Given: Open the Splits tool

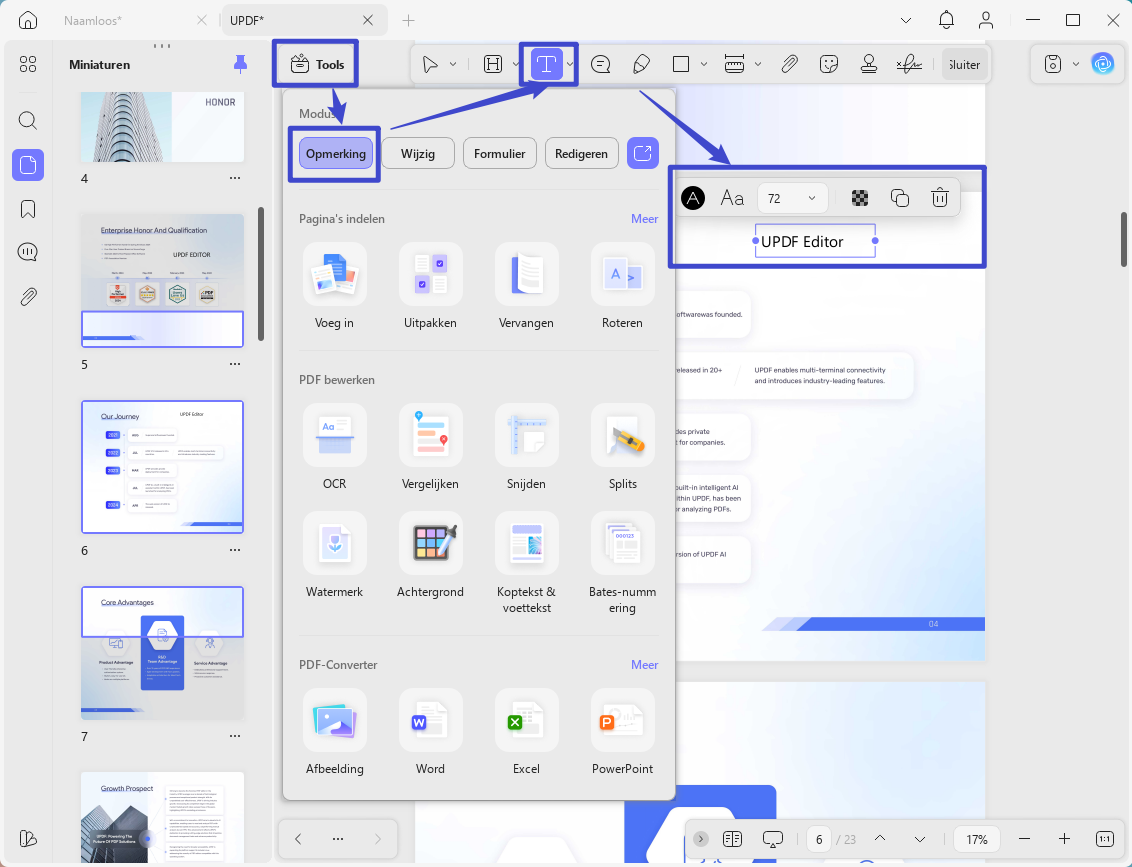Looking at the screenshot, I should (622, 448).
